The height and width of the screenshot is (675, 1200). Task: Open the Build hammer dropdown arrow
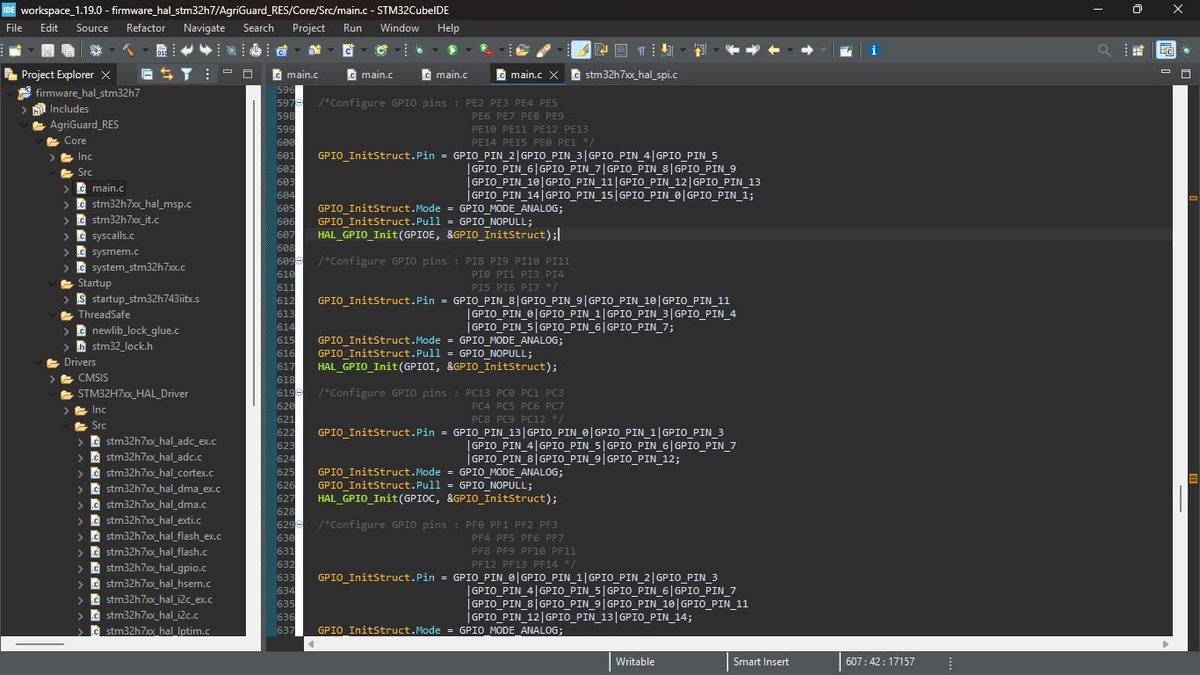tap(145, 50)
